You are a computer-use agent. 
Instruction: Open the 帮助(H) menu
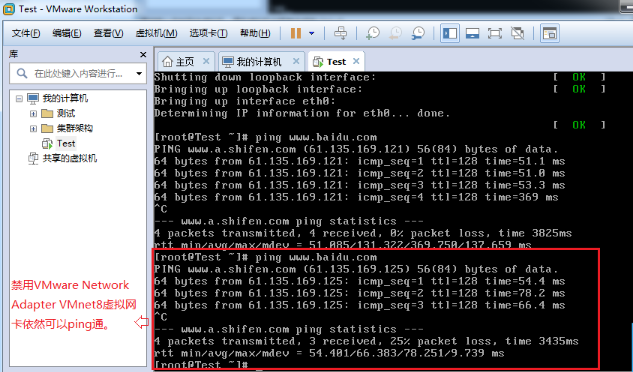pos(255,33)
